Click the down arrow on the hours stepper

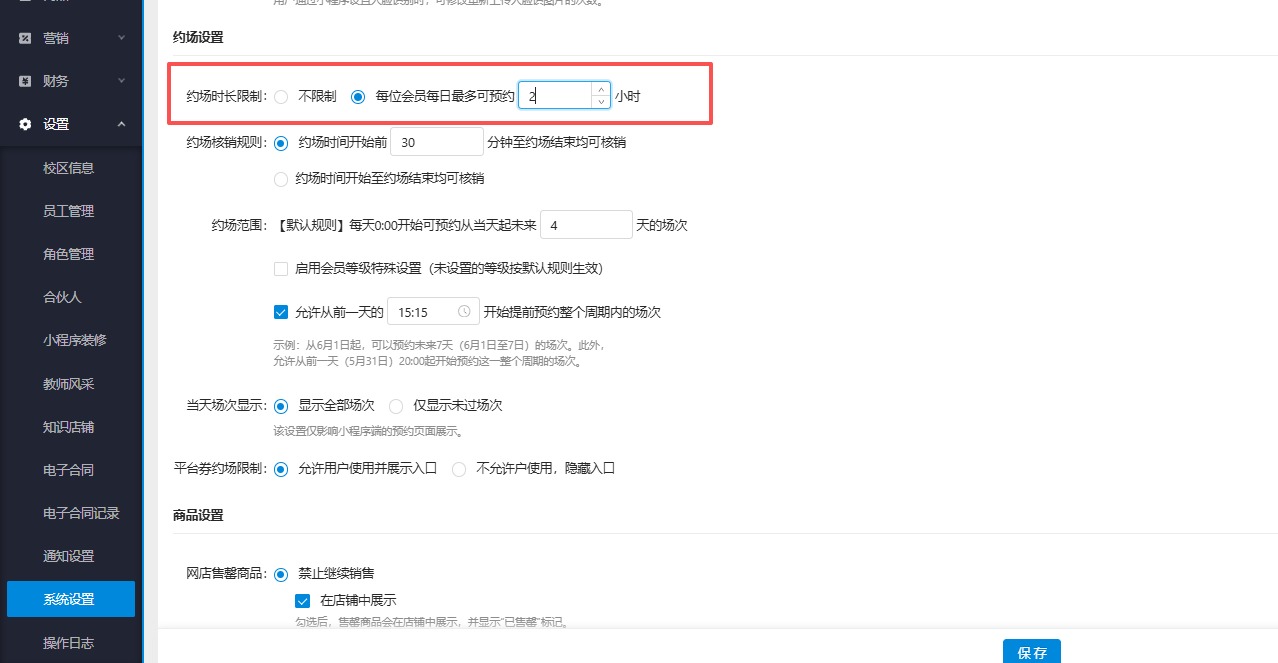pos(600,101)
